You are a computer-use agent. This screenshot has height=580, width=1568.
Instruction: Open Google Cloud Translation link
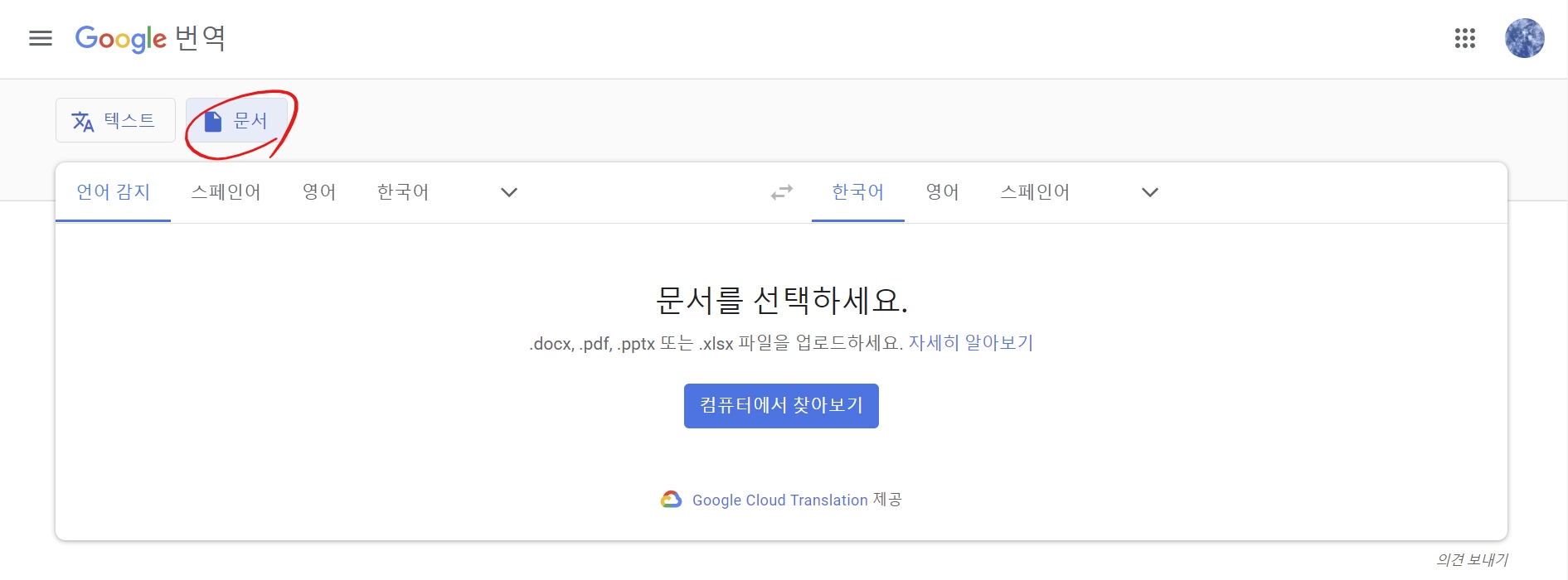(x=779, y=500)
